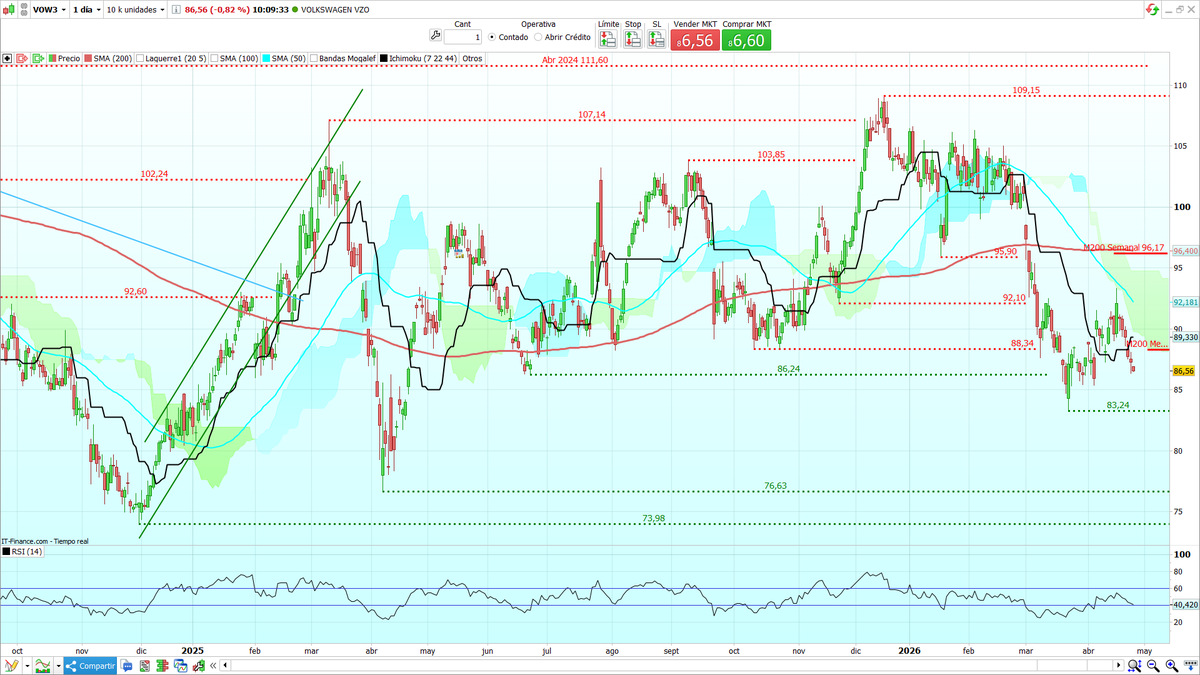Open the dropdown arrow beside the indicators icon

pos(58,665)
